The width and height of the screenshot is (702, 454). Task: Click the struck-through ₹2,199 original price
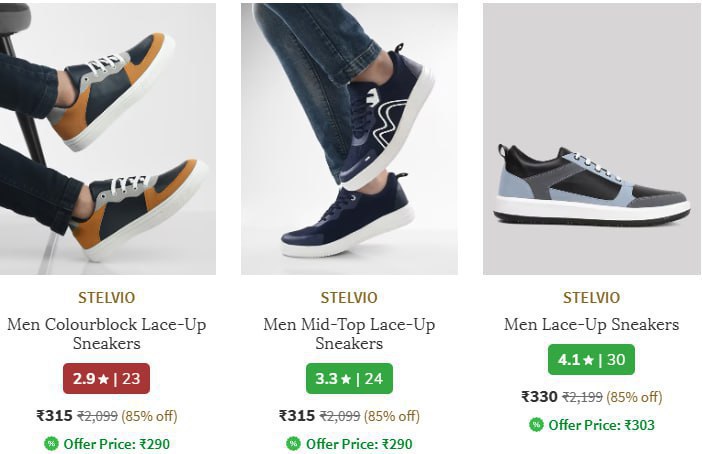click(582, 397)
